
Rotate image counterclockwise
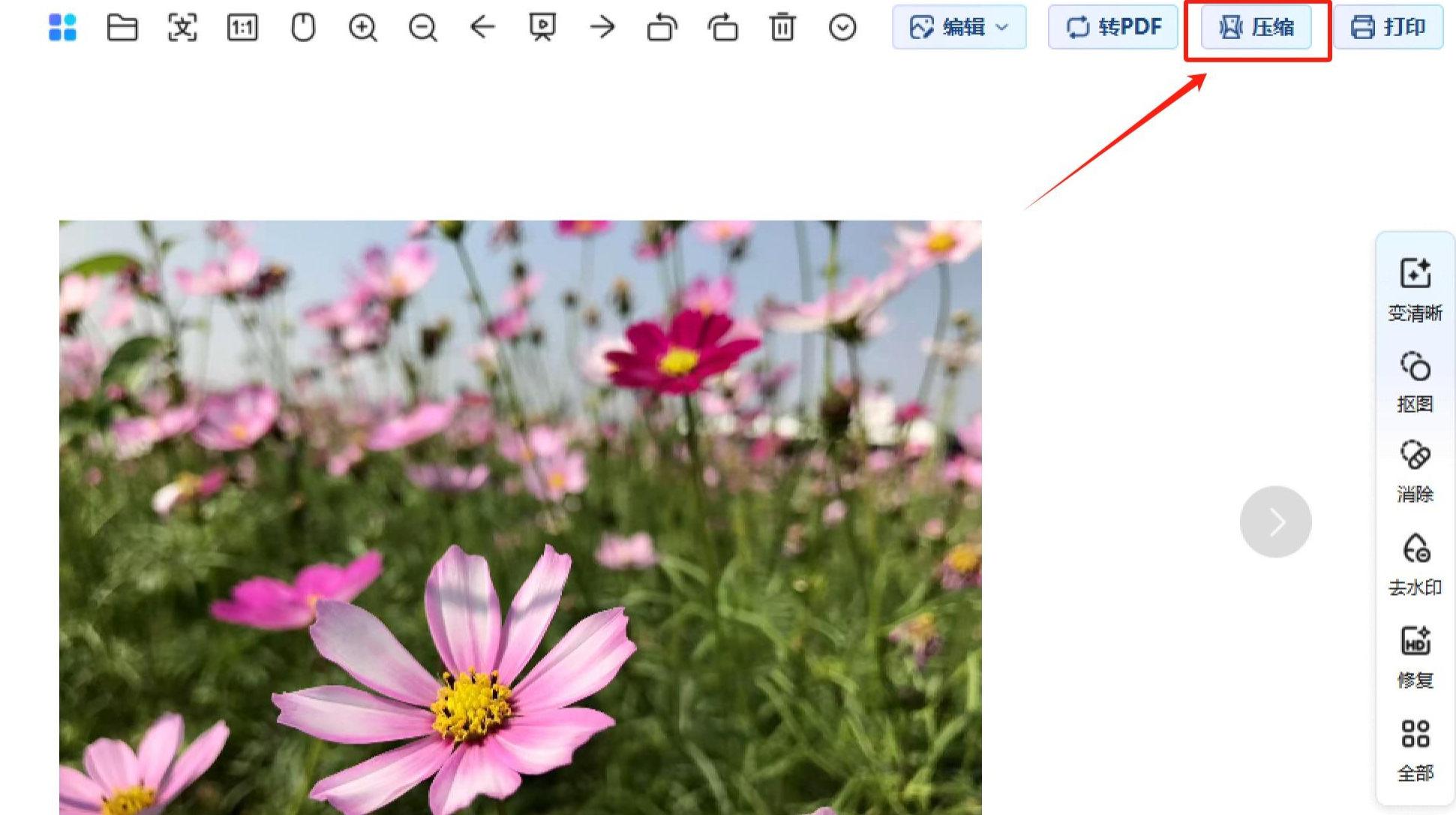[x=662, y=28]
